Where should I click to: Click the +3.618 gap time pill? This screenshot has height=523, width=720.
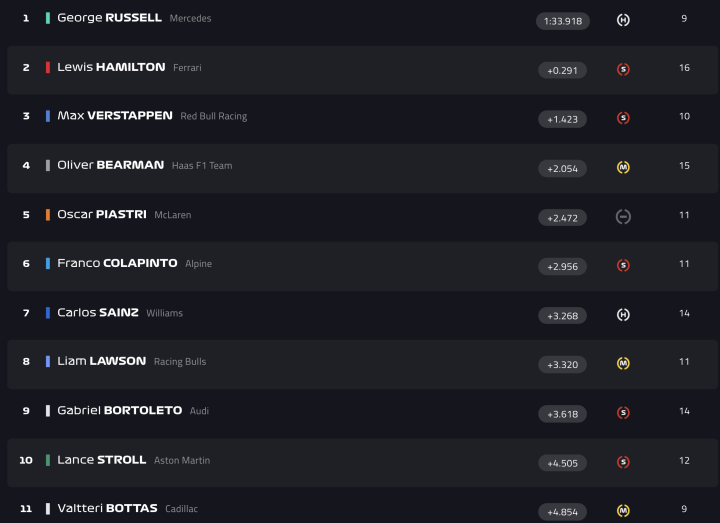(x=562, y=414)
